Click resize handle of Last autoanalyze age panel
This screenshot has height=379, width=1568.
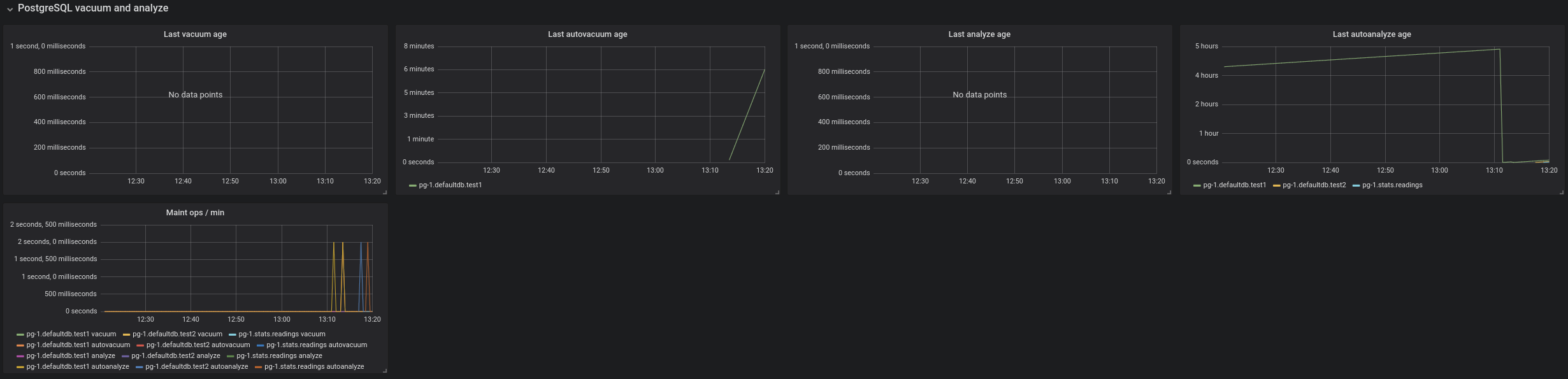coord(1561,192)
